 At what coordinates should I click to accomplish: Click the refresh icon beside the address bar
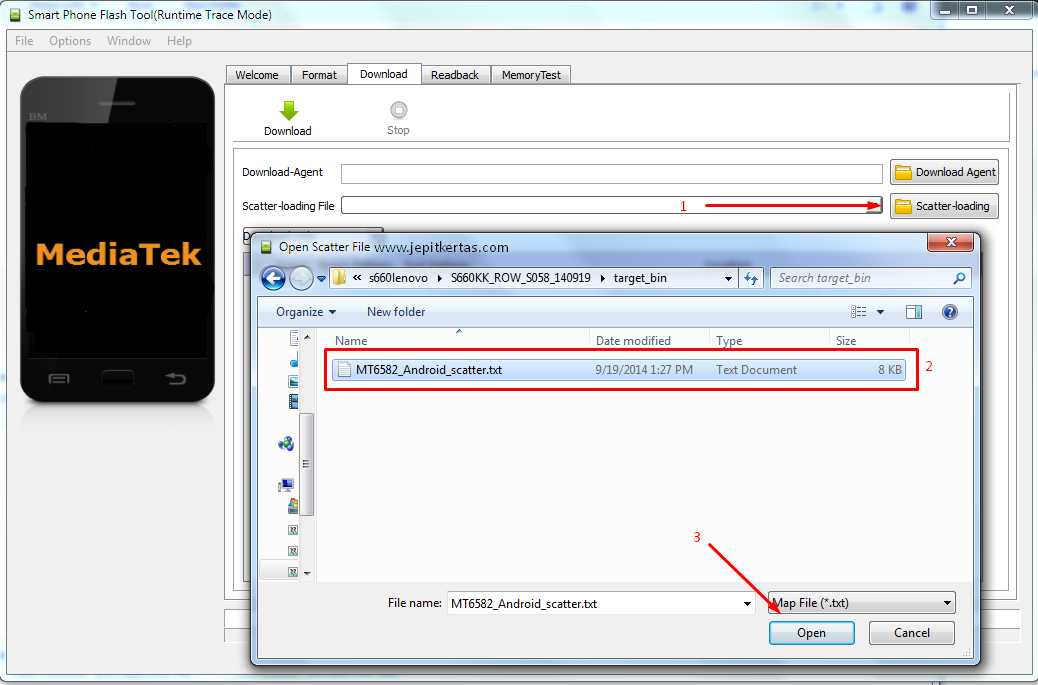tap(751, 279)
